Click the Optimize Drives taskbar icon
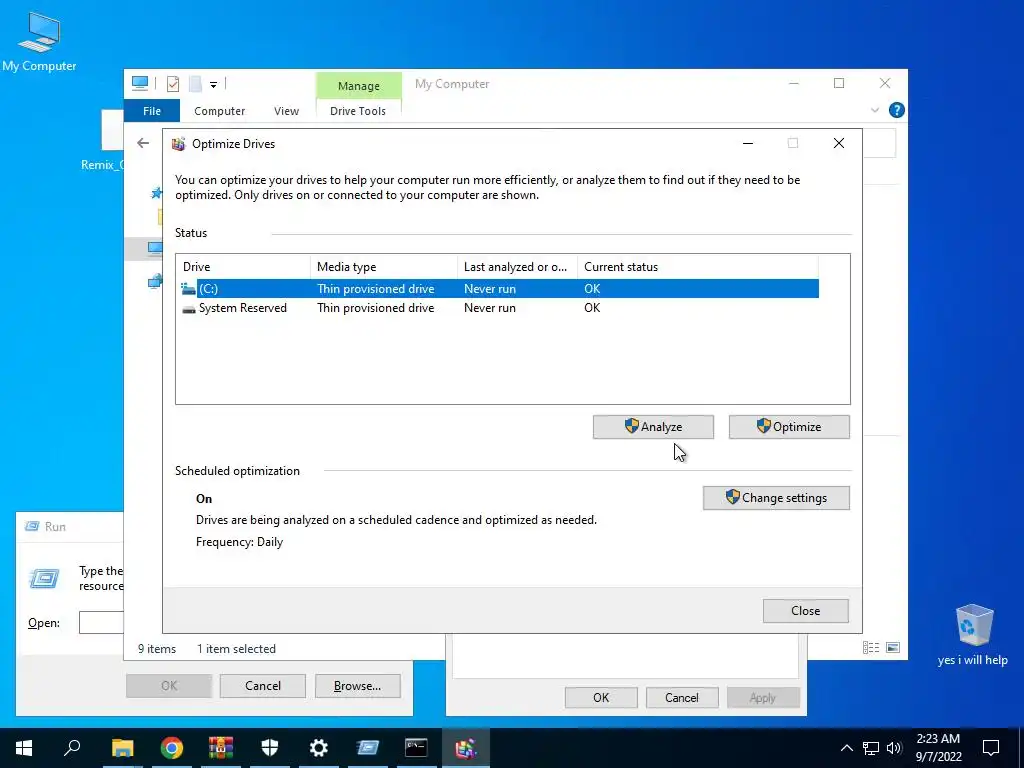Viewport: 1024px width, 768px height. (466, 748)
